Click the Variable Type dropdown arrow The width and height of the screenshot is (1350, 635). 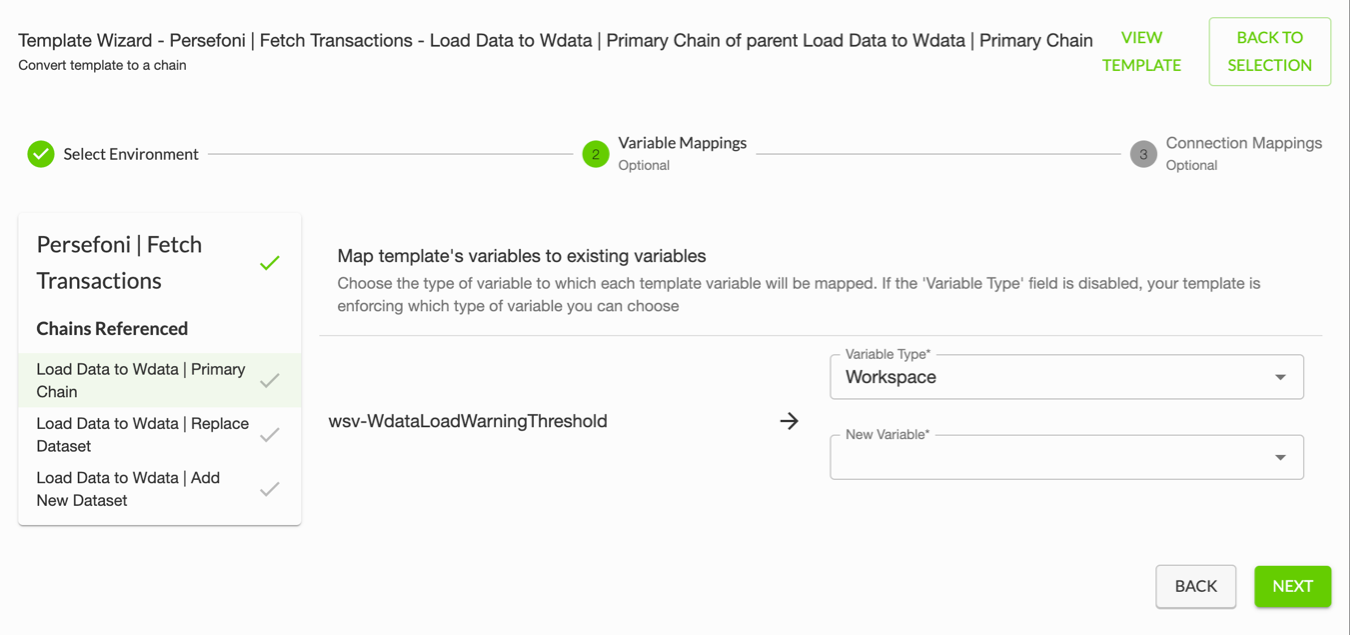(x=1280, y=377)
